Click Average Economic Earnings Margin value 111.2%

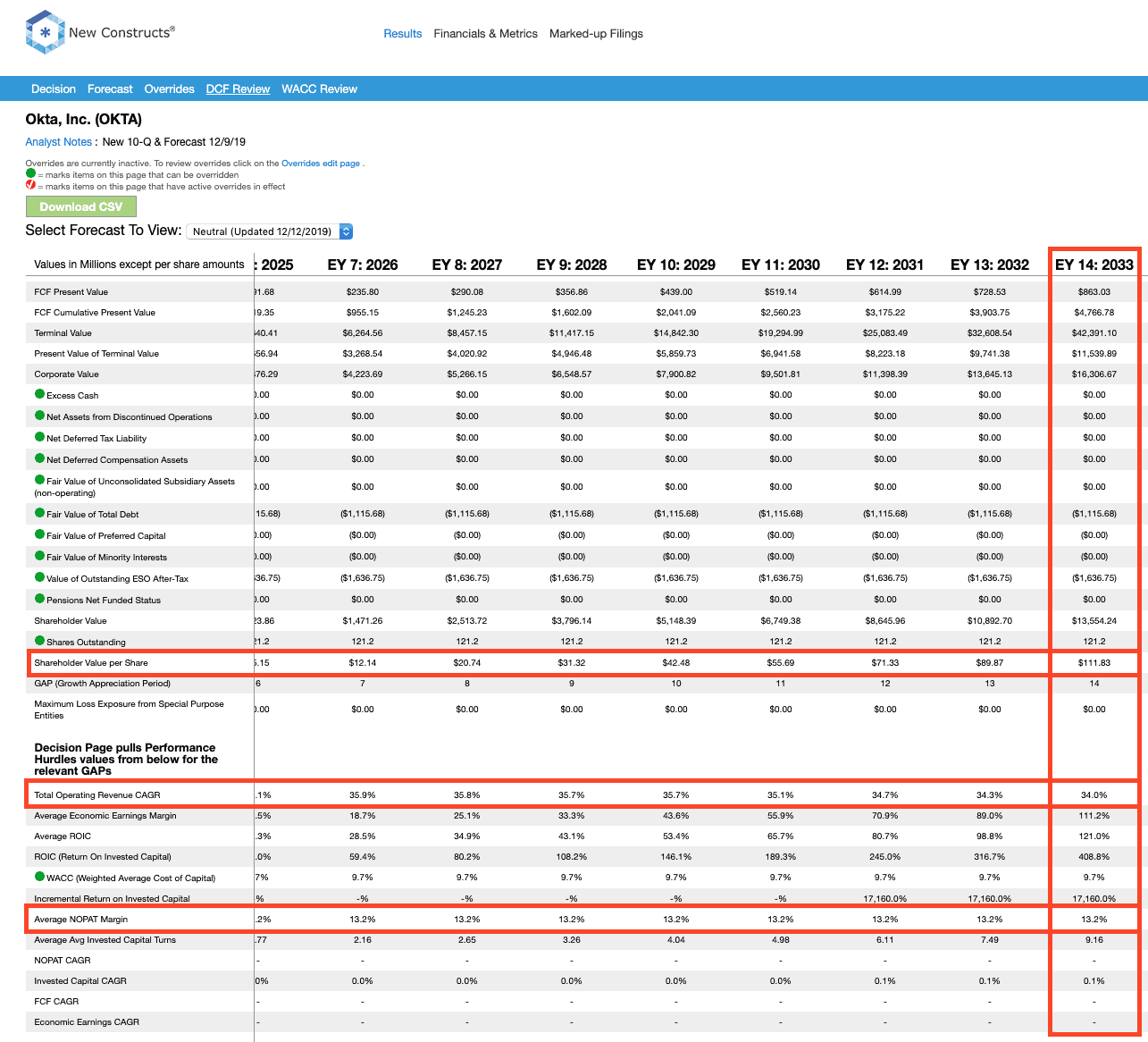[1094, 816]
